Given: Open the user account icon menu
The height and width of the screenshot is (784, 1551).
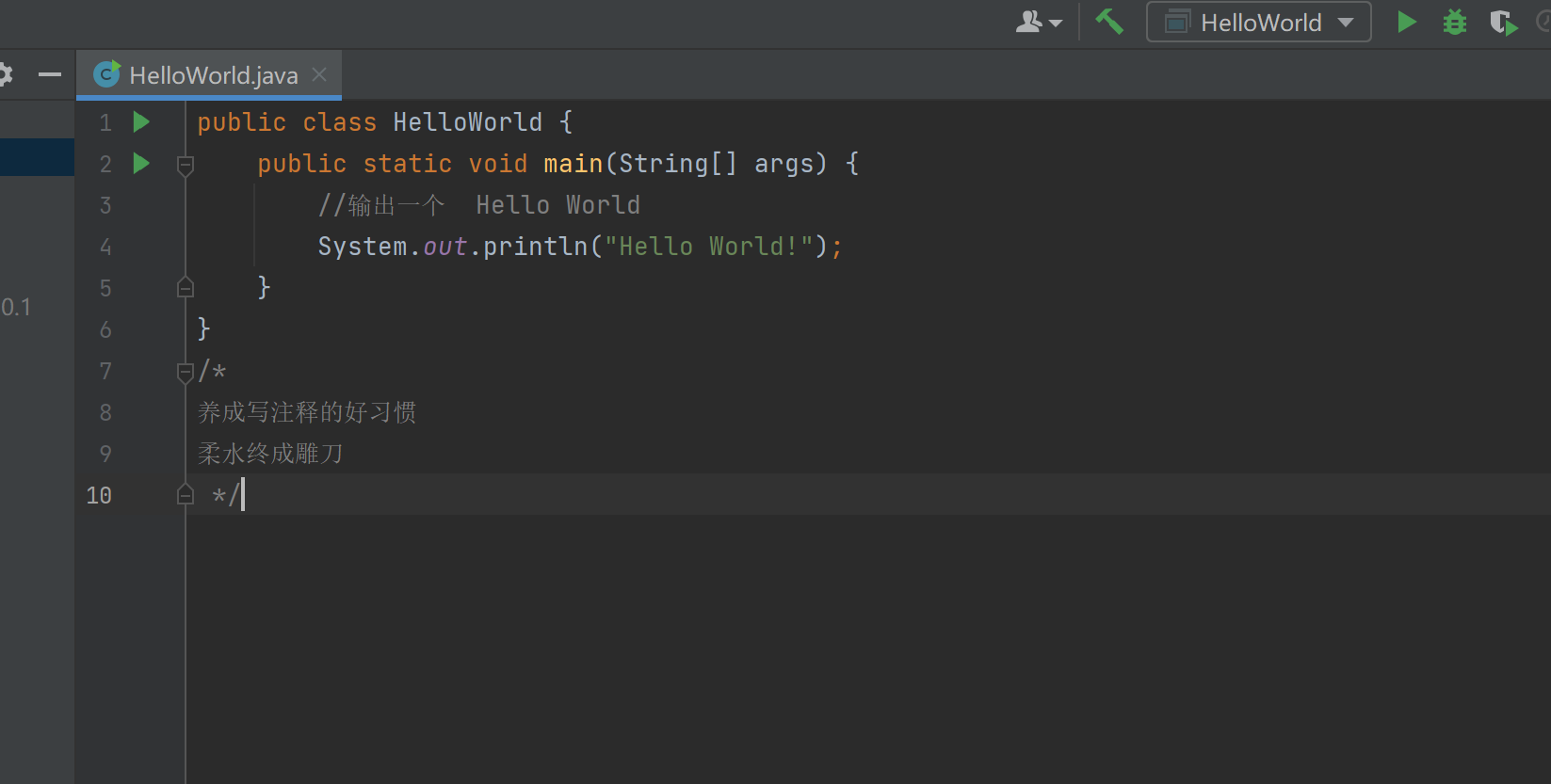Looking at the screenshot, I should [1038, 22].
